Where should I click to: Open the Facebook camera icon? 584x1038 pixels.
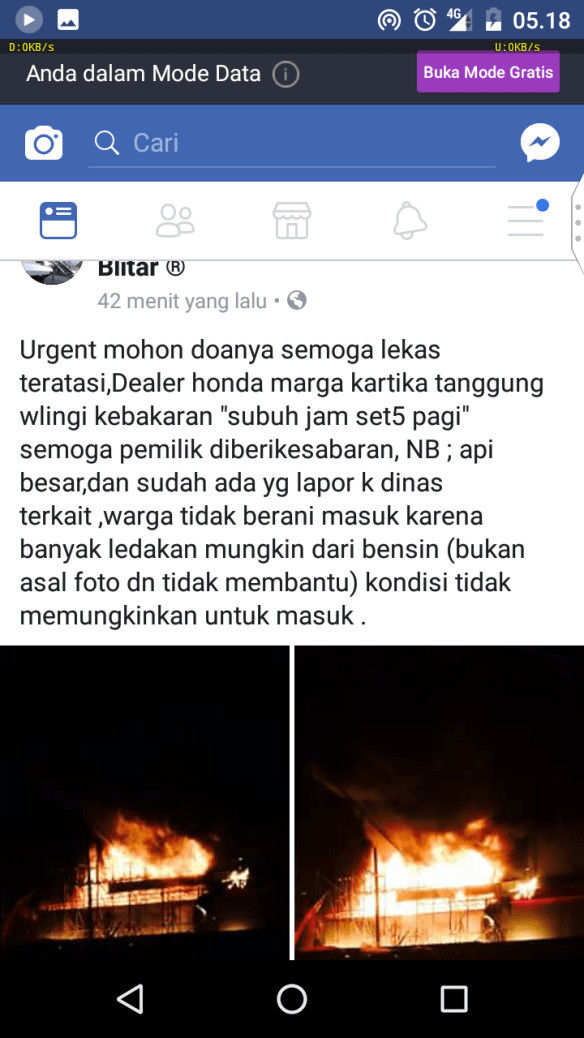click(44, 143)
